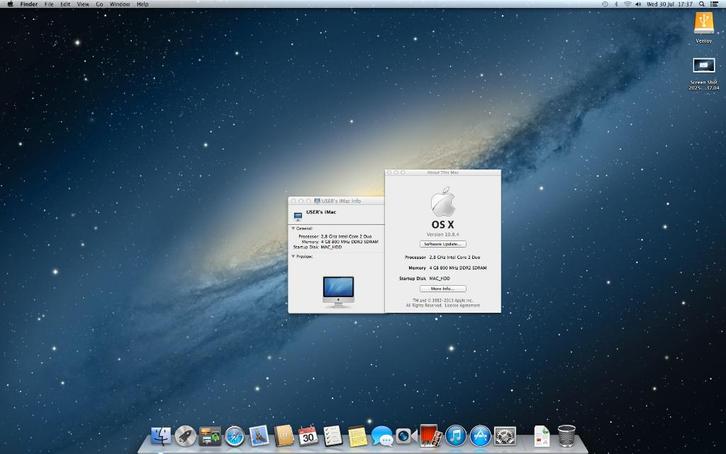Click the OS X version text
The width and height of the screenshot is (726, 454).
443,234
